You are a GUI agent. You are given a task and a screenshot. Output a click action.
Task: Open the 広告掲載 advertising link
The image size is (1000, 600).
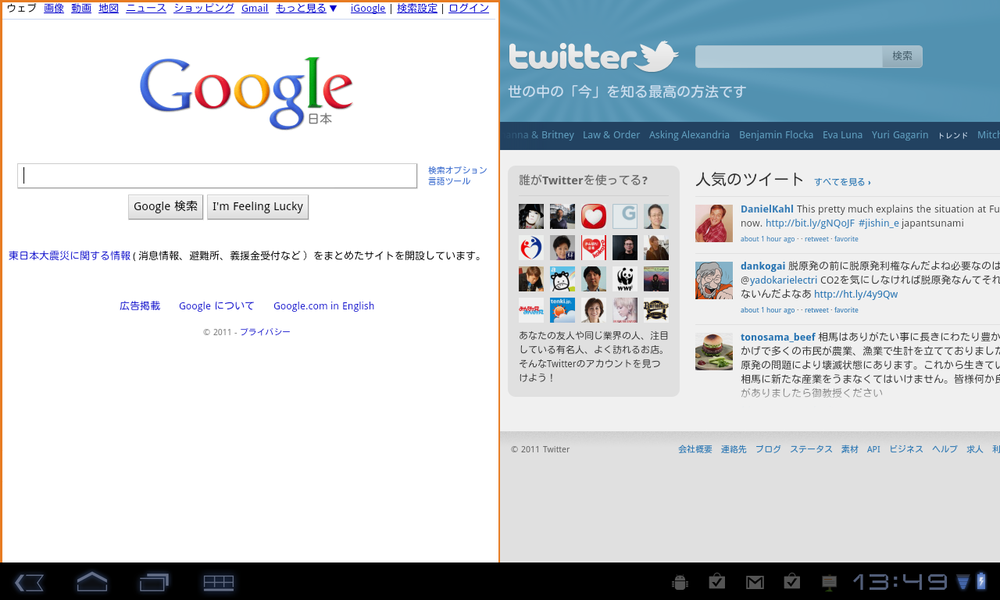point(140,306)
